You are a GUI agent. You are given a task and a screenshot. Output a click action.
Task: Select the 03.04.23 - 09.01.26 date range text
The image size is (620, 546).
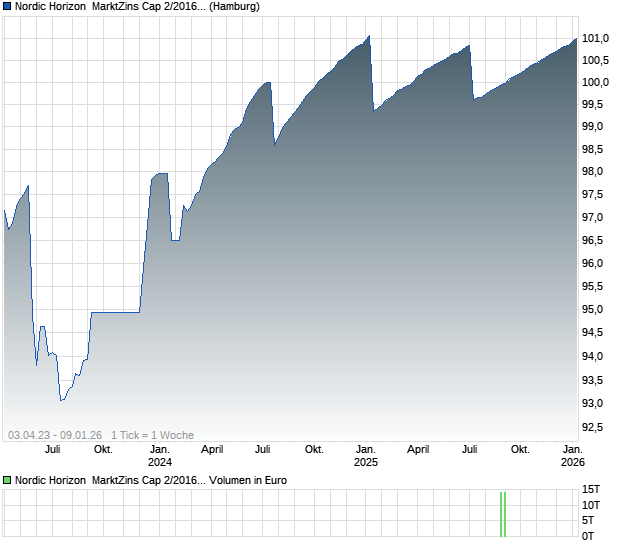(55, 435)
